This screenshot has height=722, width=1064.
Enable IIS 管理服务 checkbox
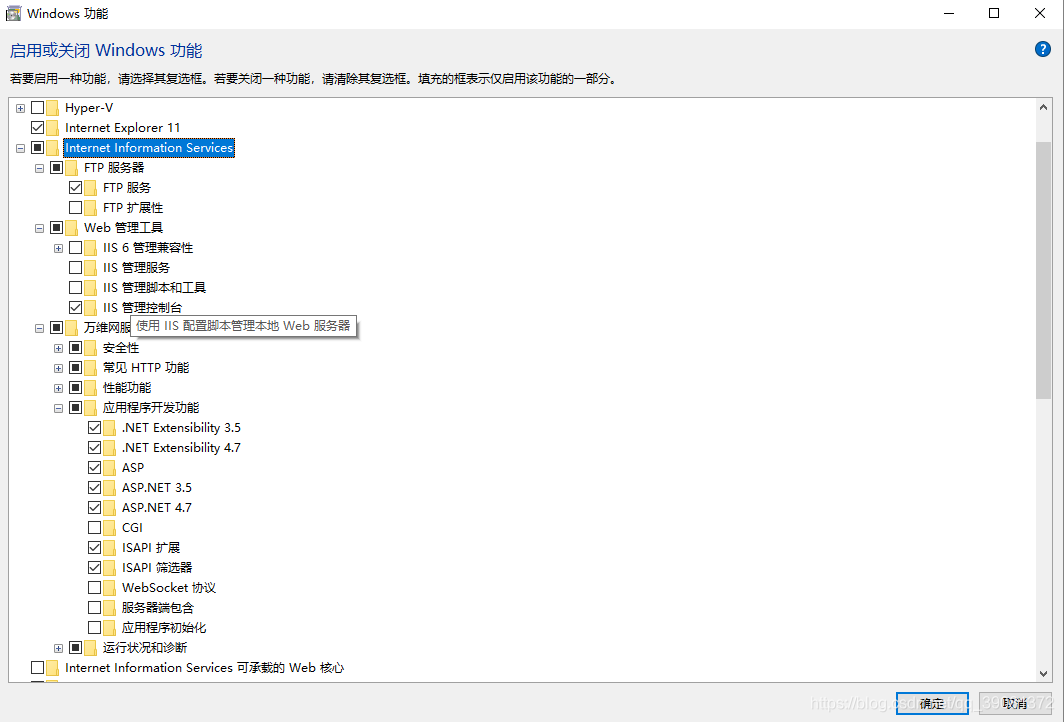(75, 267)
